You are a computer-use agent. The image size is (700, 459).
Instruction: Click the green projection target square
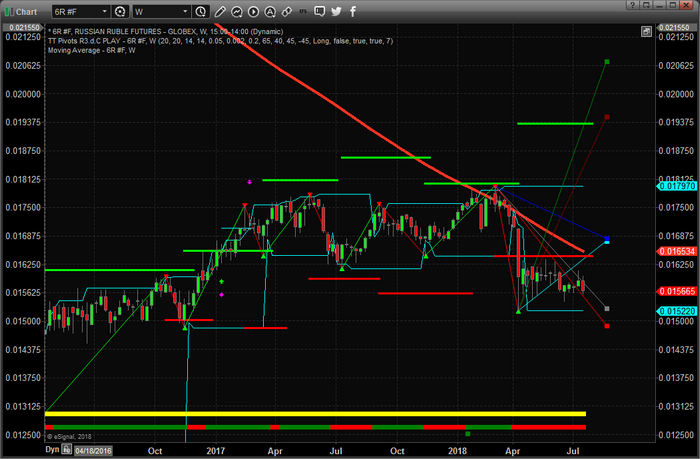607,62
